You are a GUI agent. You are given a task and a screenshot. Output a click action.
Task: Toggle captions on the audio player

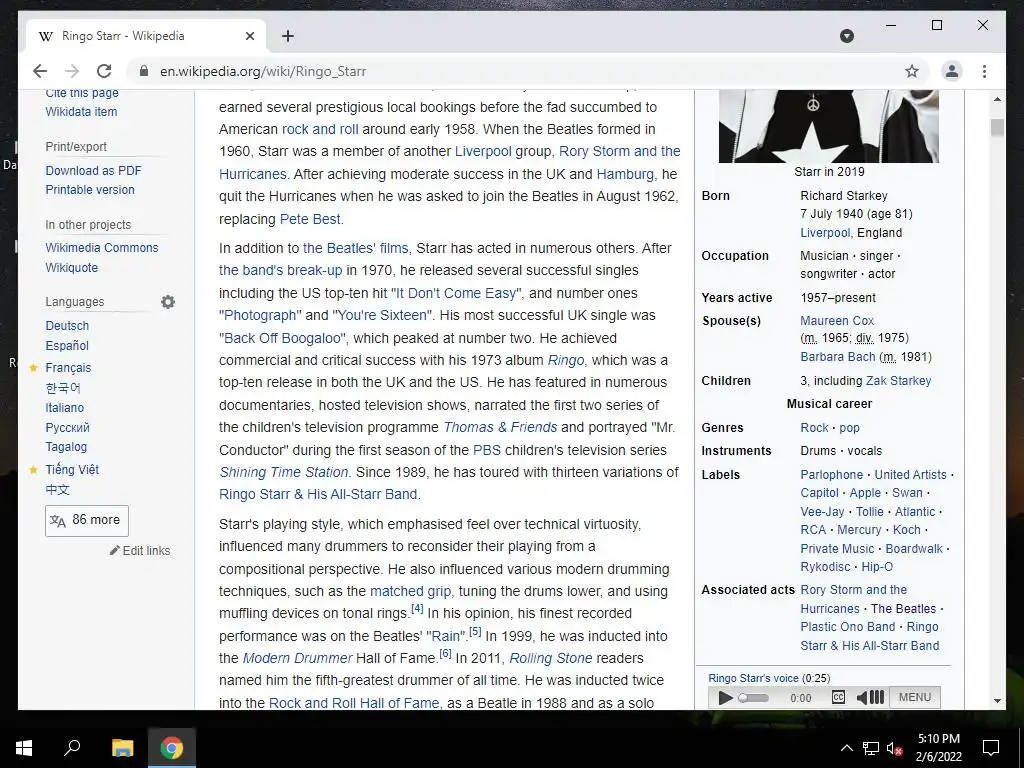839,697
